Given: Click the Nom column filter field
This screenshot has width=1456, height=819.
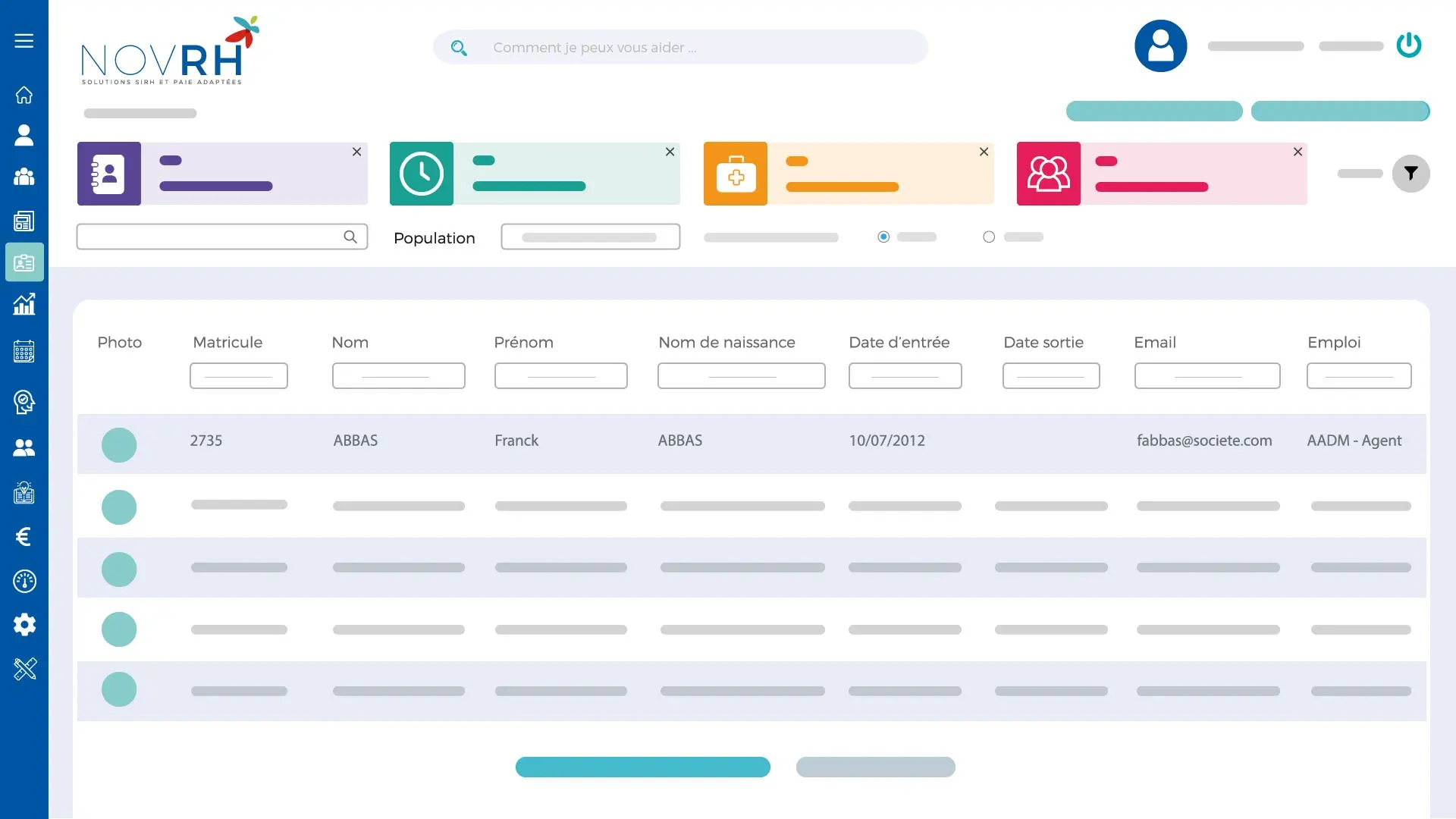Looking at the screenshot, I should pos(398,376).
